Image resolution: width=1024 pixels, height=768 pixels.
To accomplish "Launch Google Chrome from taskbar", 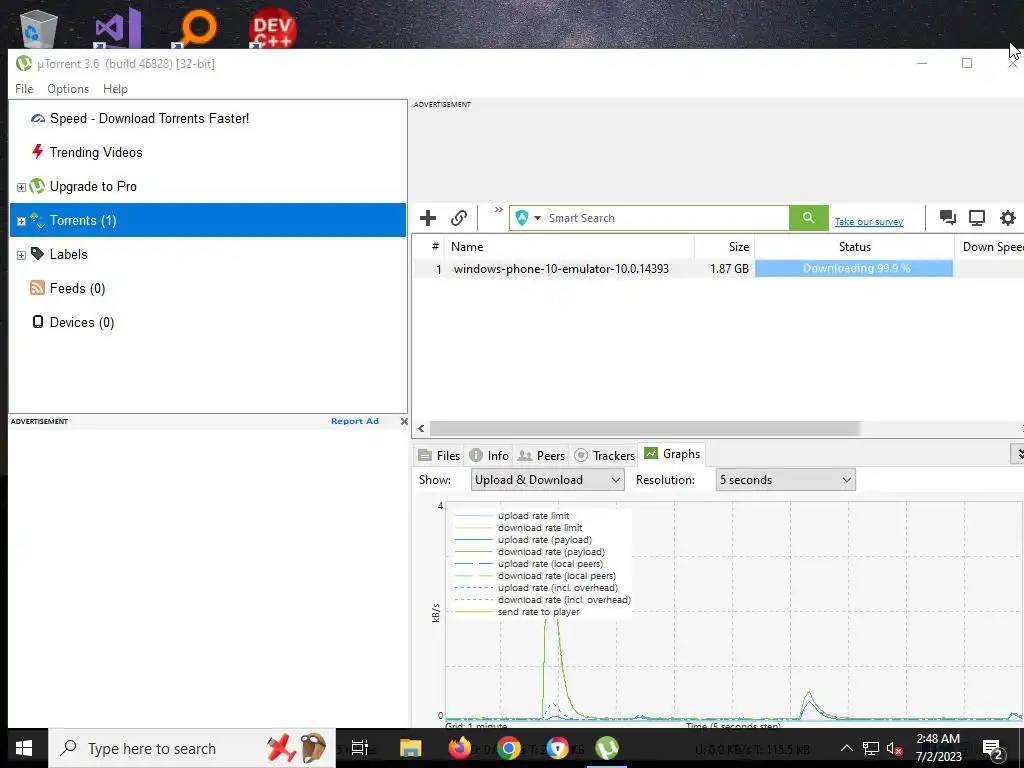I will 509,748.
